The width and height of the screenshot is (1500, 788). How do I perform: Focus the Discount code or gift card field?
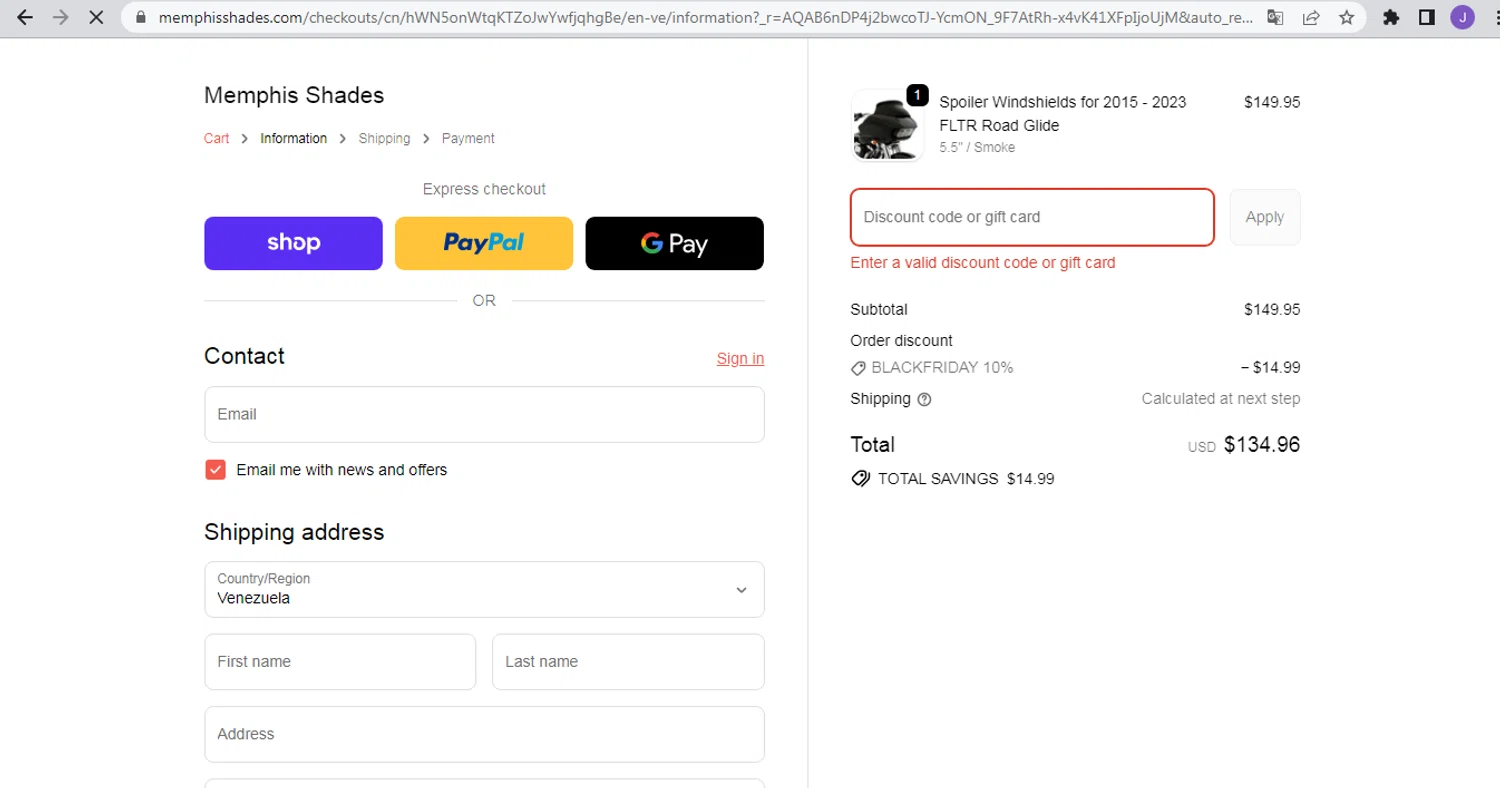click(1032, 217)
